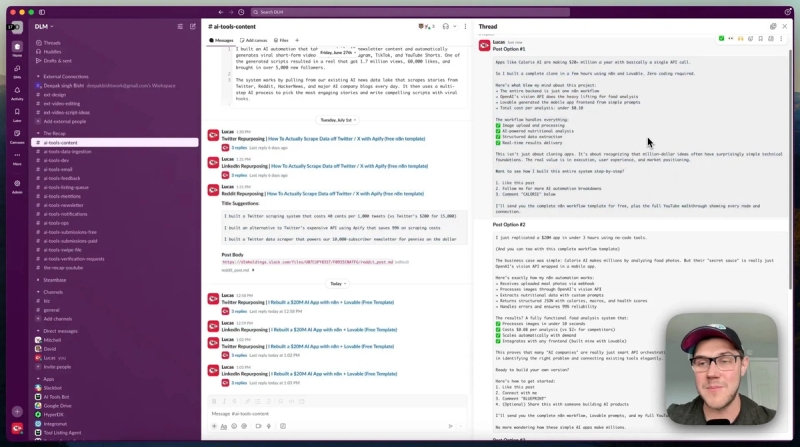Viewport: 800px width, 447px height.
Task: Add a new channel tab with plus
Action: [297, 40]
